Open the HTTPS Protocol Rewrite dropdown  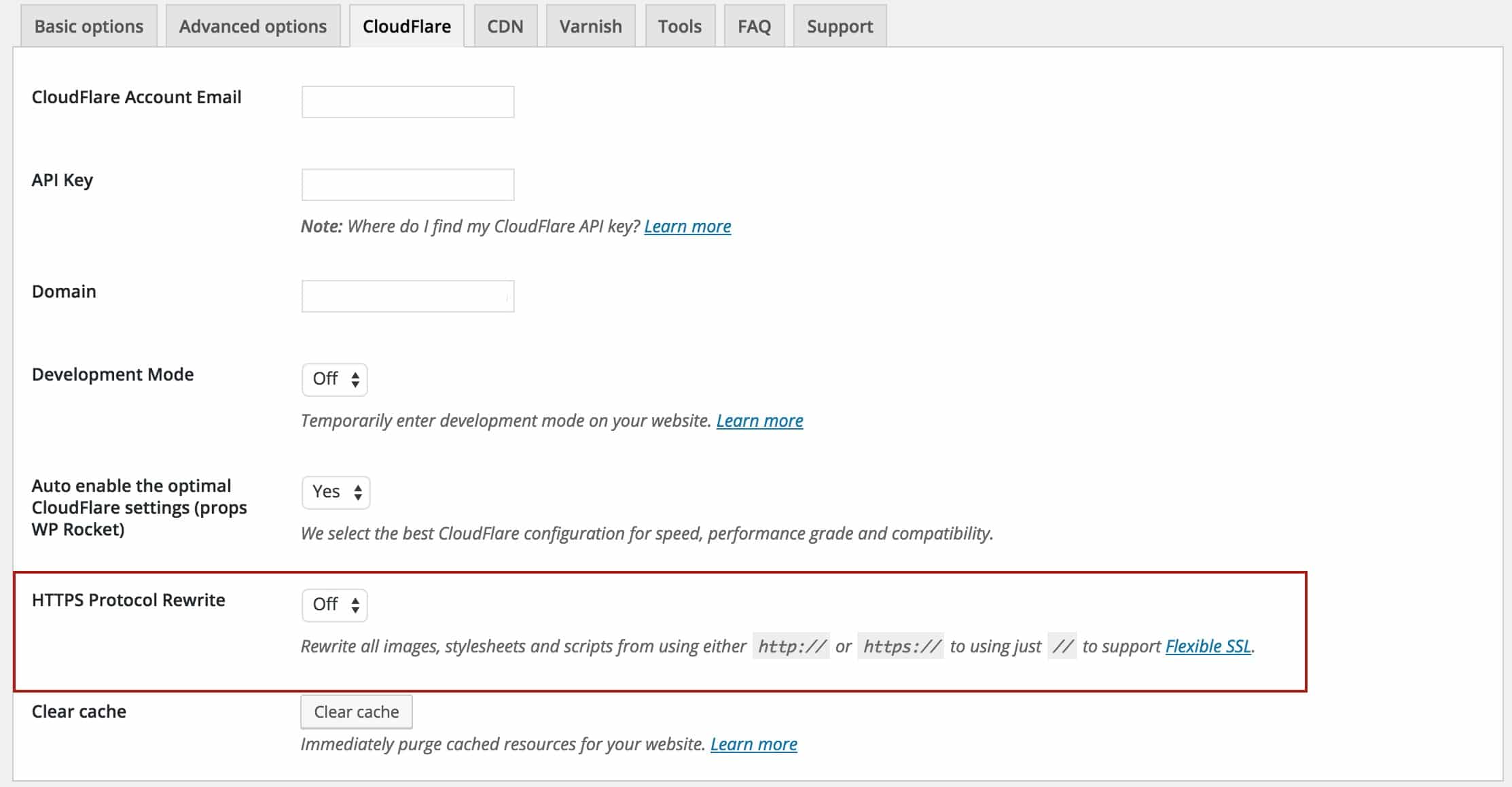334,604
